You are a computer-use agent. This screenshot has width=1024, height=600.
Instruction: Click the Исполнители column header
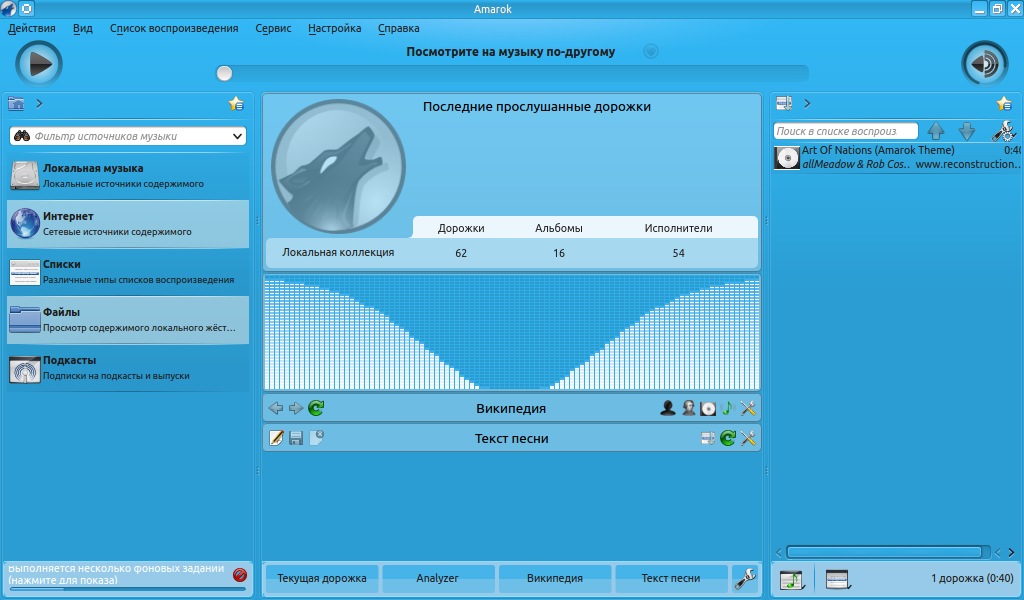678,228
